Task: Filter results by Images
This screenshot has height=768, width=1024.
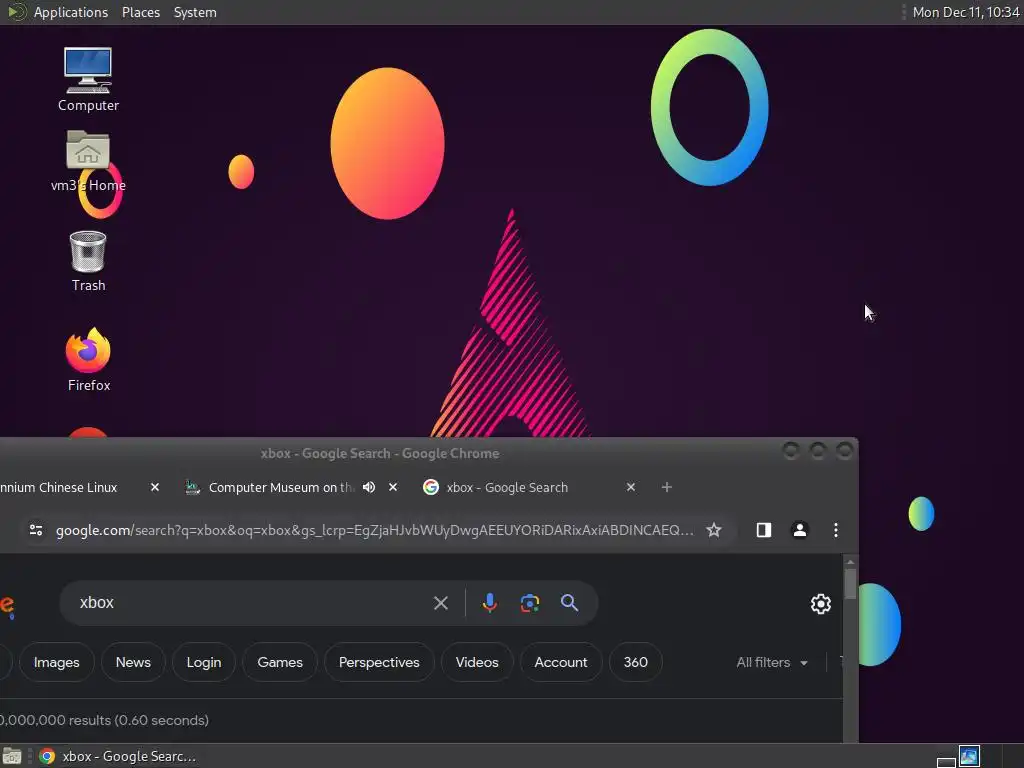Action: coord(57,662)
